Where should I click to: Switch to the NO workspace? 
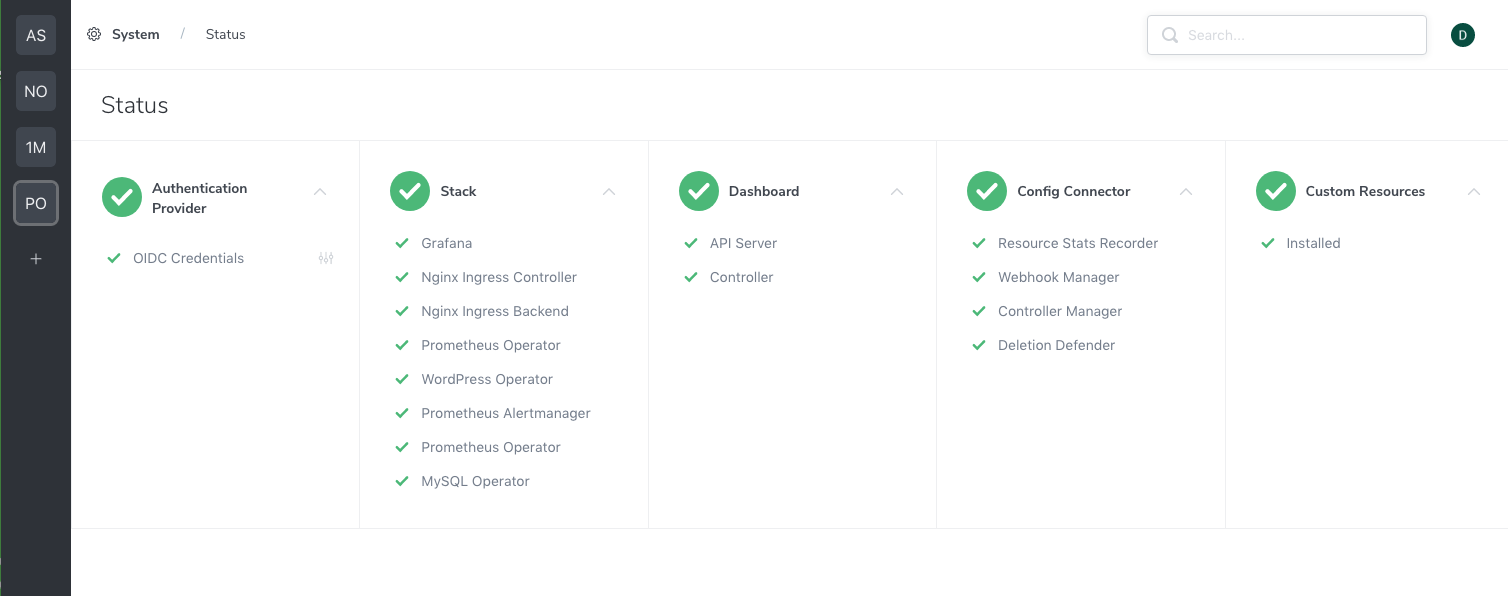pyautogui.click(x=36, y=91)
